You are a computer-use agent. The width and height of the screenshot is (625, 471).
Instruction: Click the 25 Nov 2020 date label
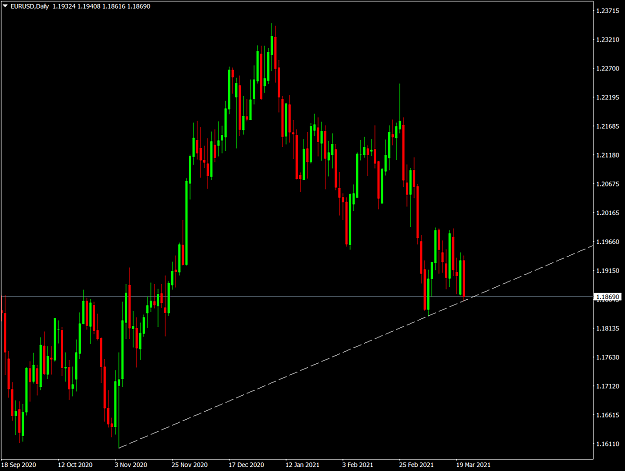click(190, 465)
